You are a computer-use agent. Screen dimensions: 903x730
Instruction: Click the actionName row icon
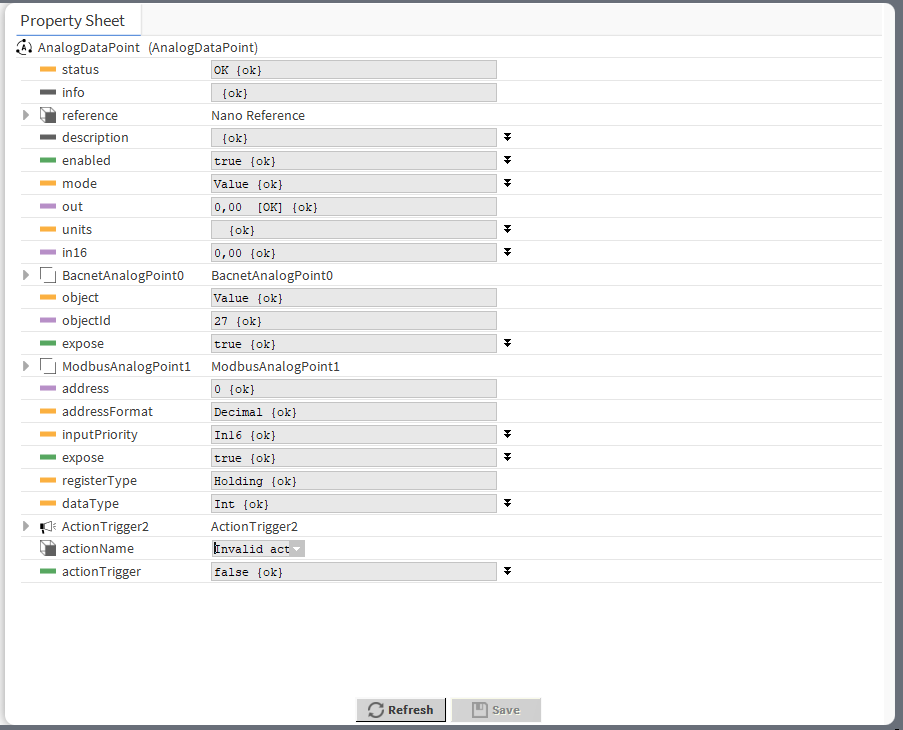47,548
